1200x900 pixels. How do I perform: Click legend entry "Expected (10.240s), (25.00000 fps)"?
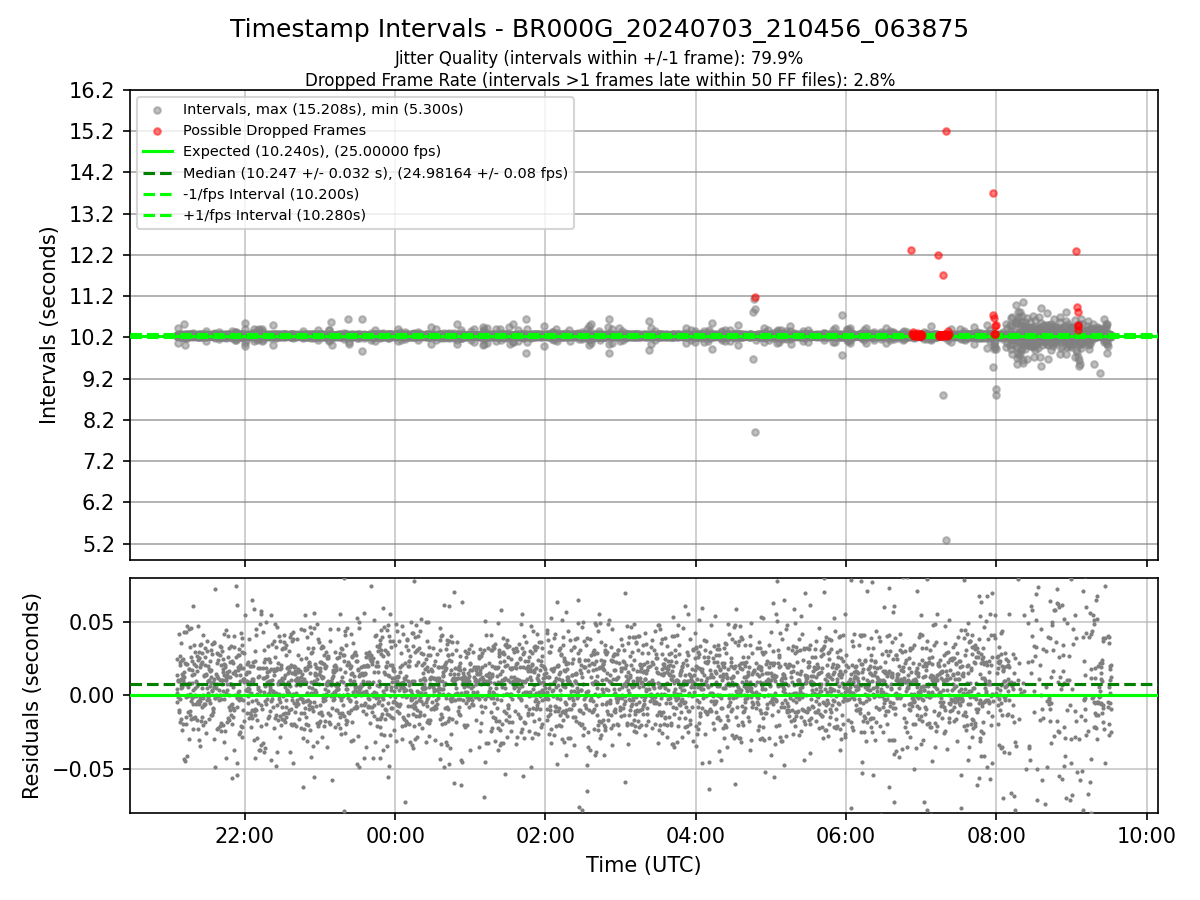[312, 151]
